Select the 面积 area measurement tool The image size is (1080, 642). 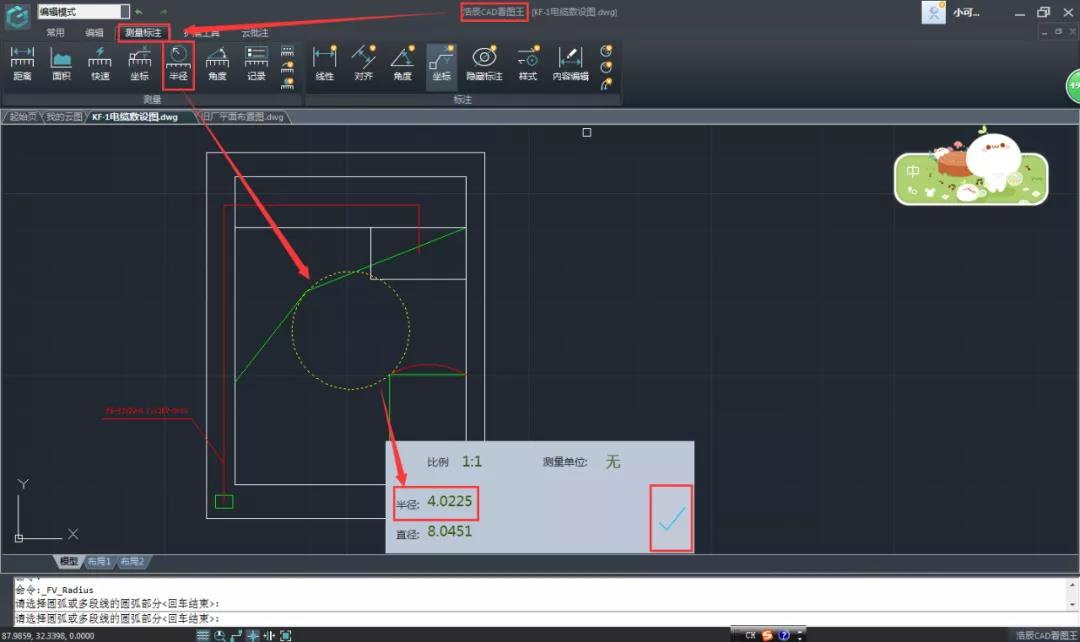(x=61, y=62)
